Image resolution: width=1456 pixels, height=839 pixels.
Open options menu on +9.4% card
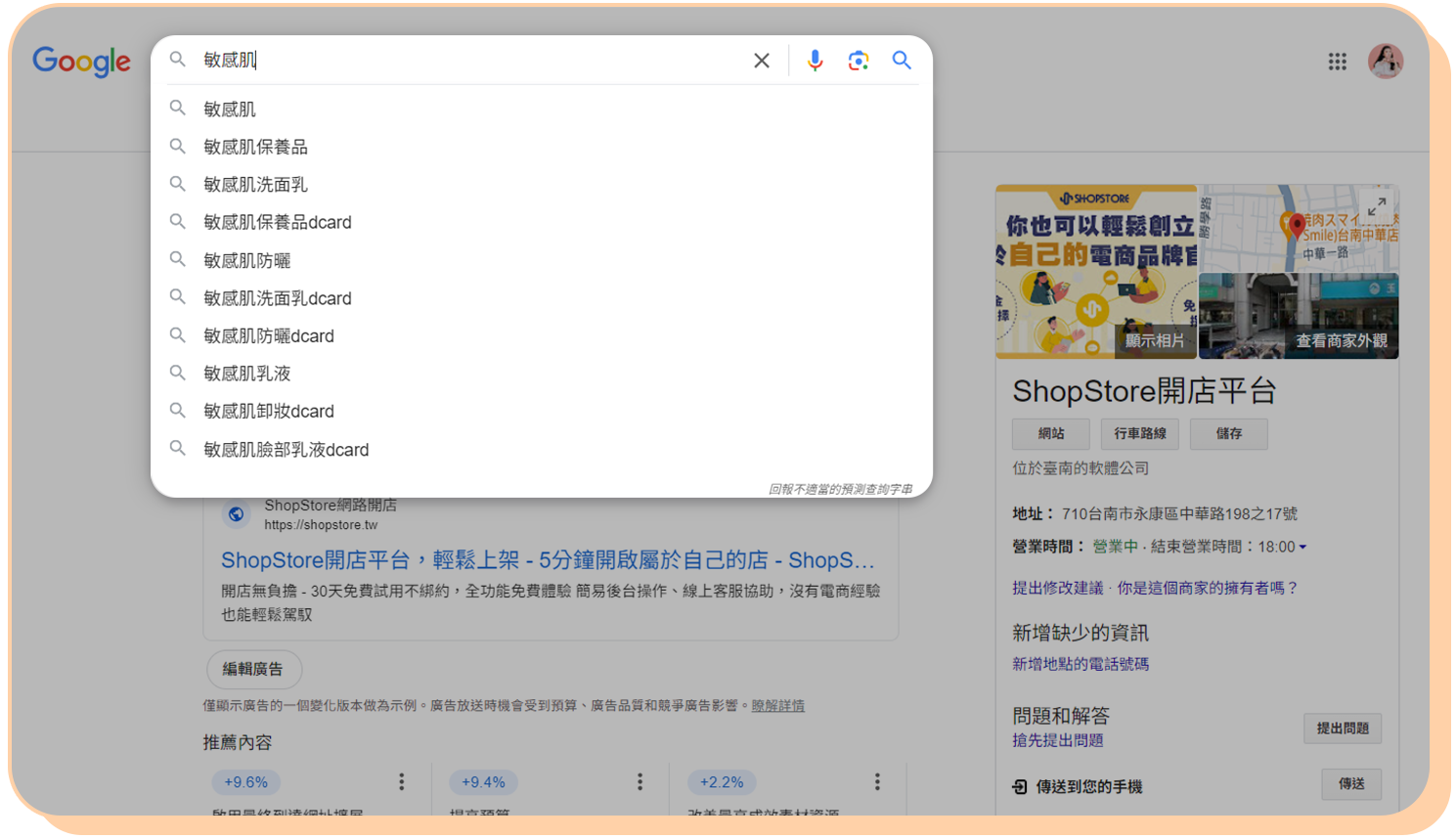[x=640, y=781]
